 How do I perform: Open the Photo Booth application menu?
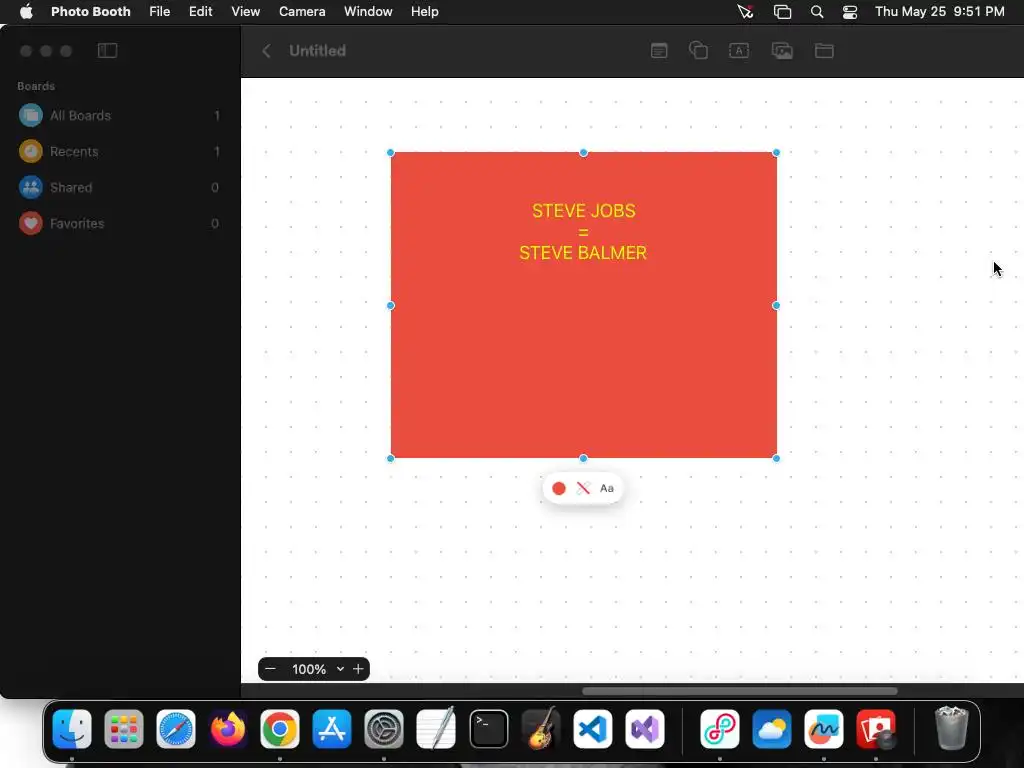91,12
